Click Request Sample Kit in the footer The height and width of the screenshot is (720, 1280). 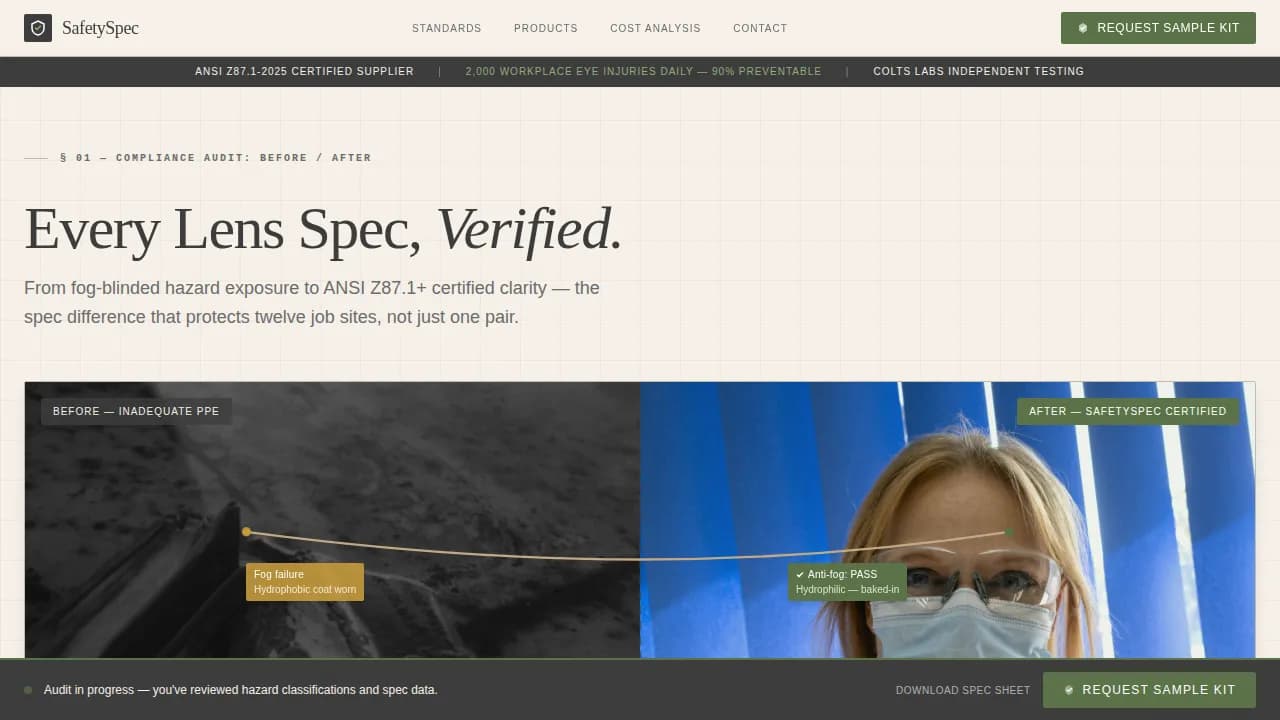click(1149, 690)
